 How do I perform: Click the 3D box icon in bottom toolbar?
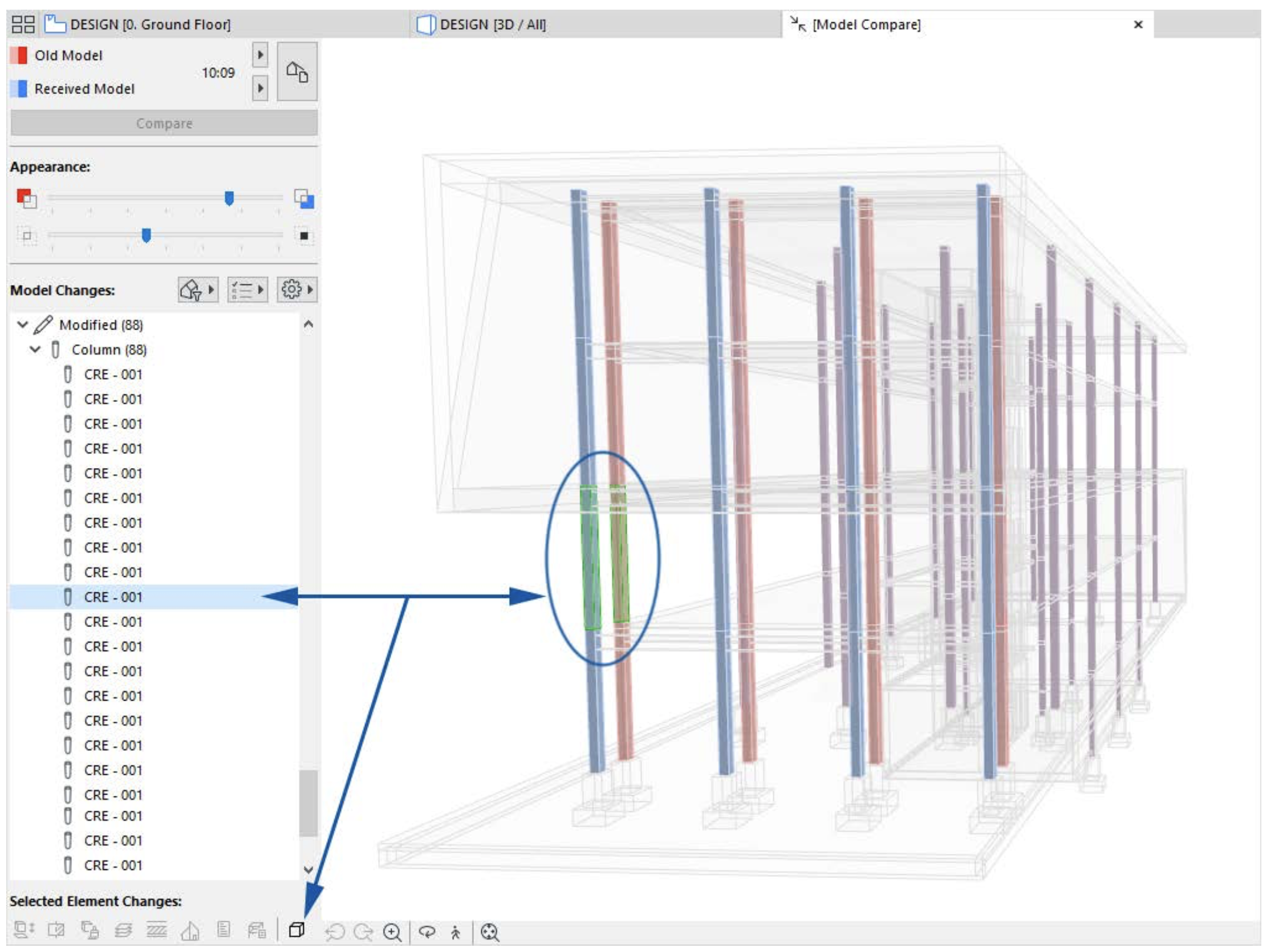click(296, 930)
